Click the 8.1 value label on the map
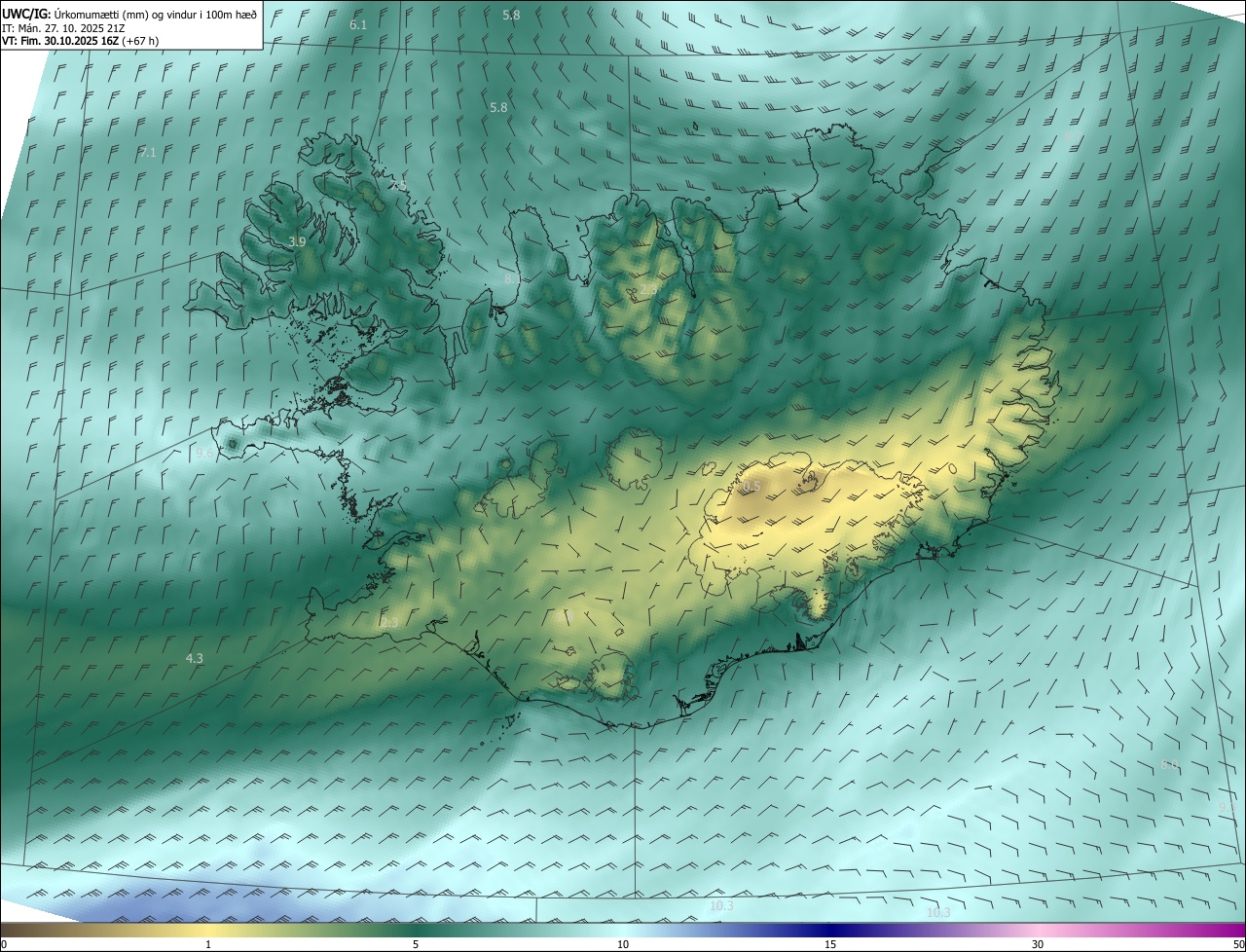This screenshot has height=952, width=1246. coord(512,278)
